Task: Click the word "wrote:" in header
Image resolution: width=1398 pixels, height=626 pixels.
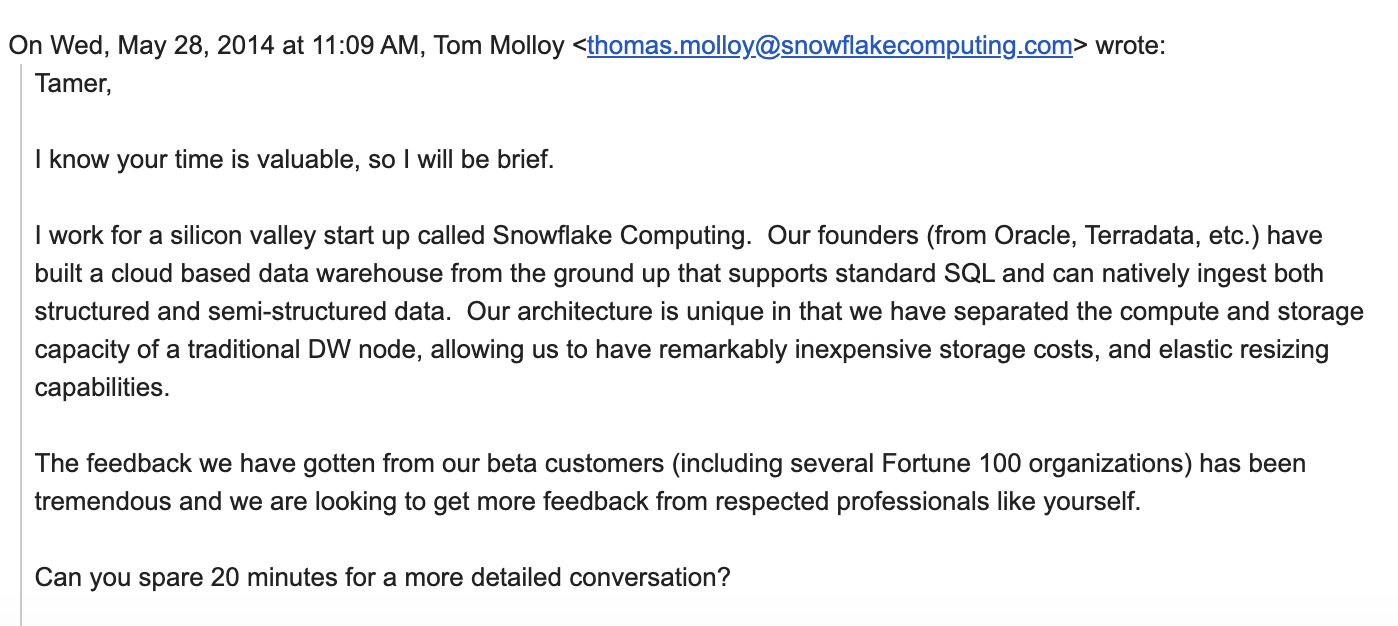Action: click(1130, 46)
